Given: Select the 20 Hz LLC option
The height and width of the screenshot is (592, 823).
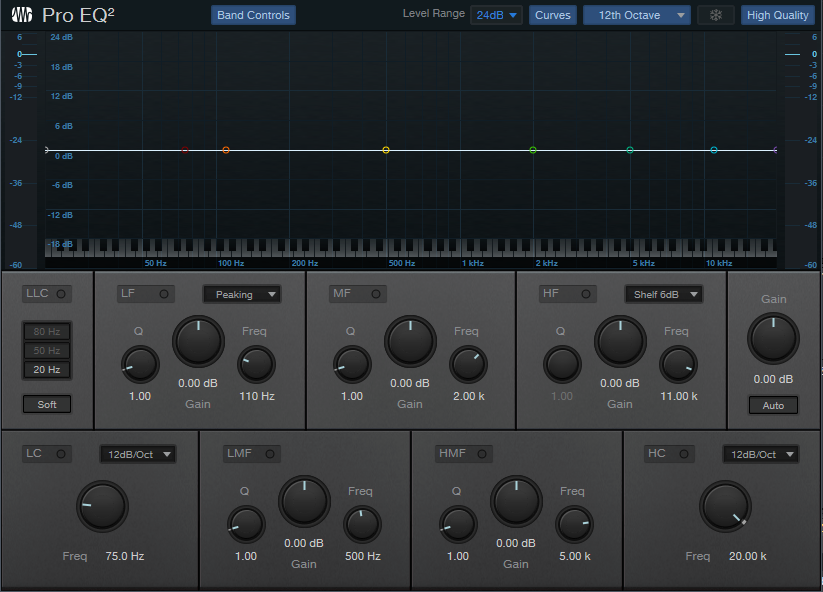Looking at the screenshot, I should 47,369.
